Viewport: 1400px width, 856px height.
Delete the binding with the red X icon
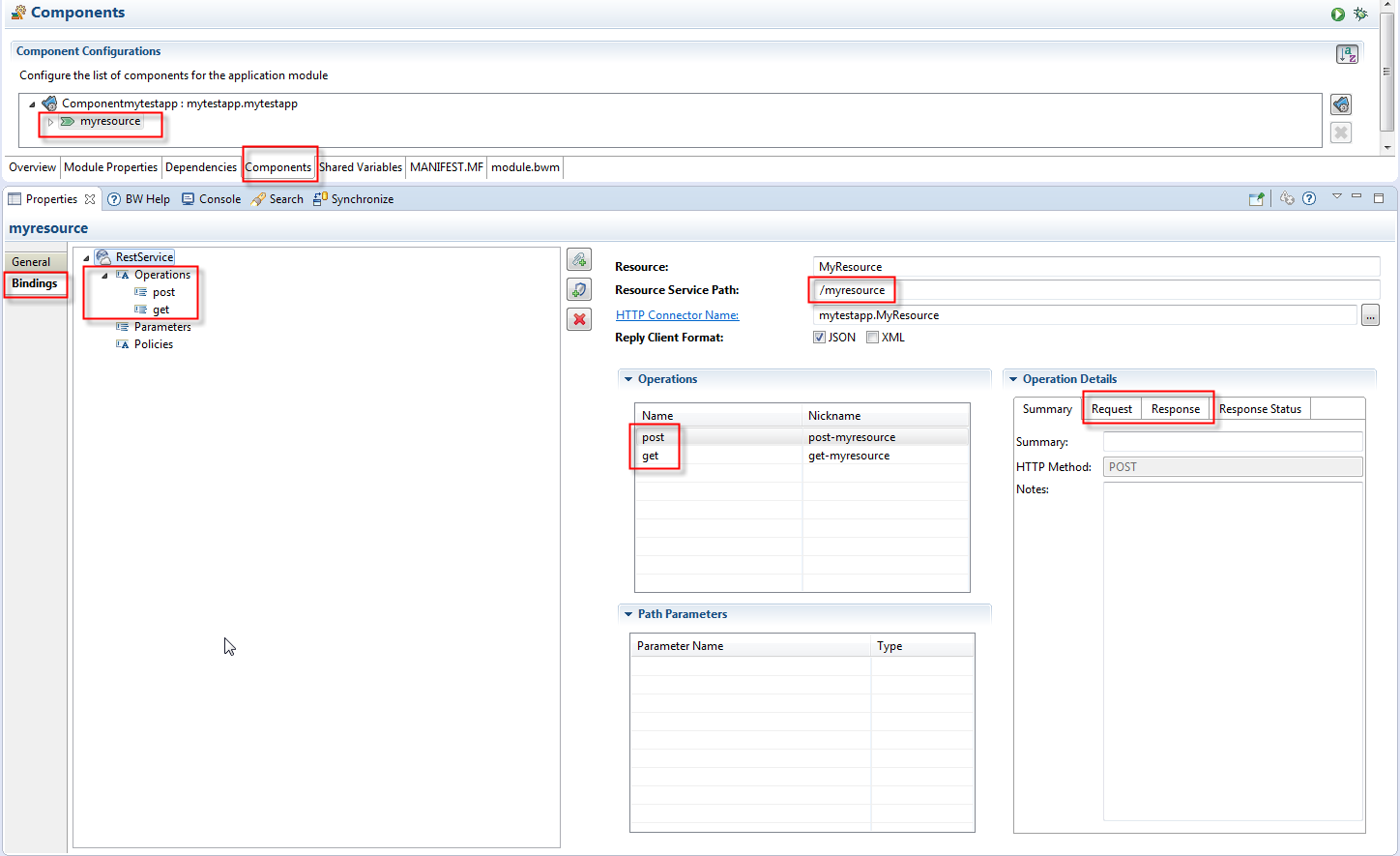(x=579, y=319)
